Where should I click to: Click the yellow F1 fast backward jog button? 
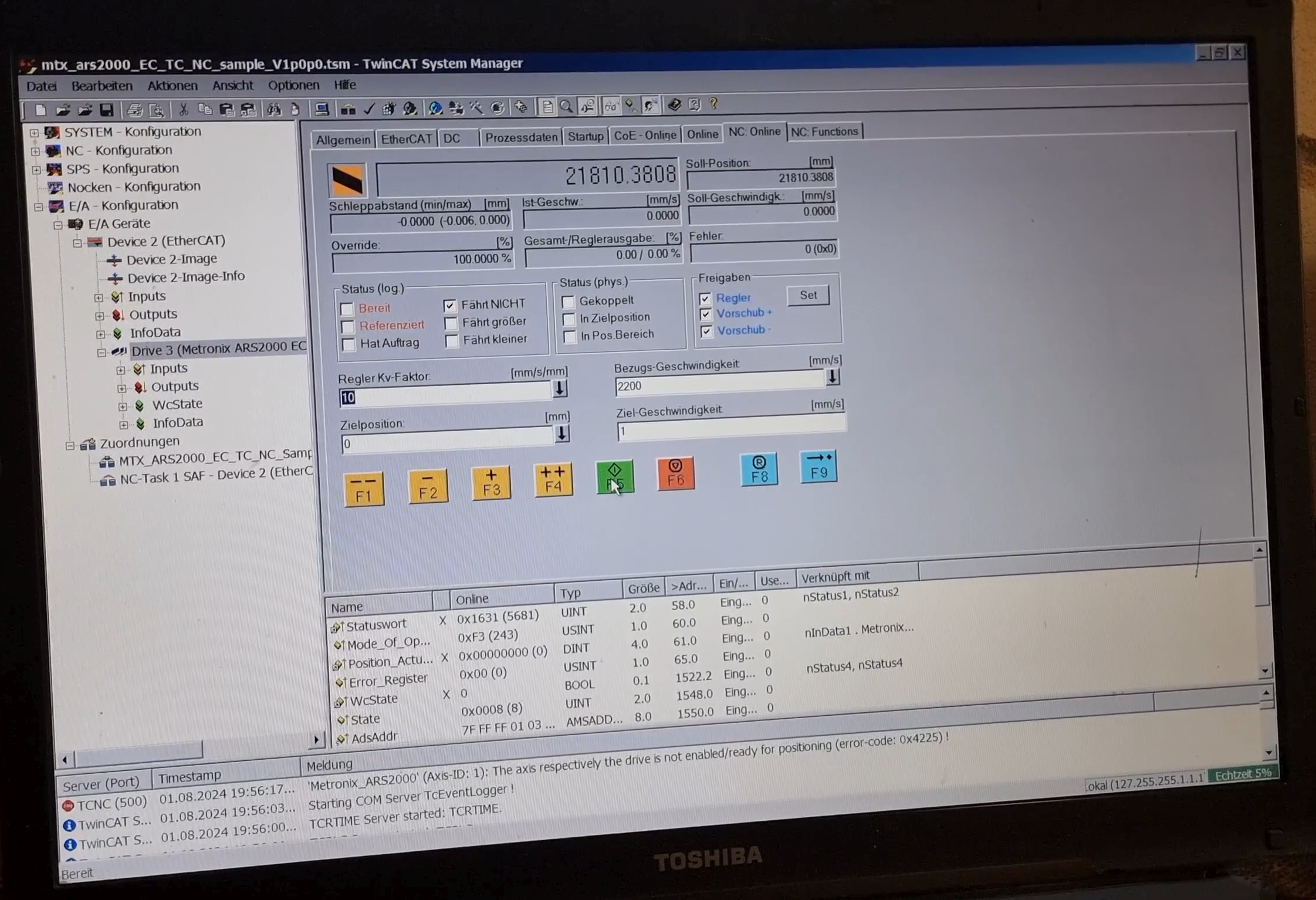(x=364, y=489)
